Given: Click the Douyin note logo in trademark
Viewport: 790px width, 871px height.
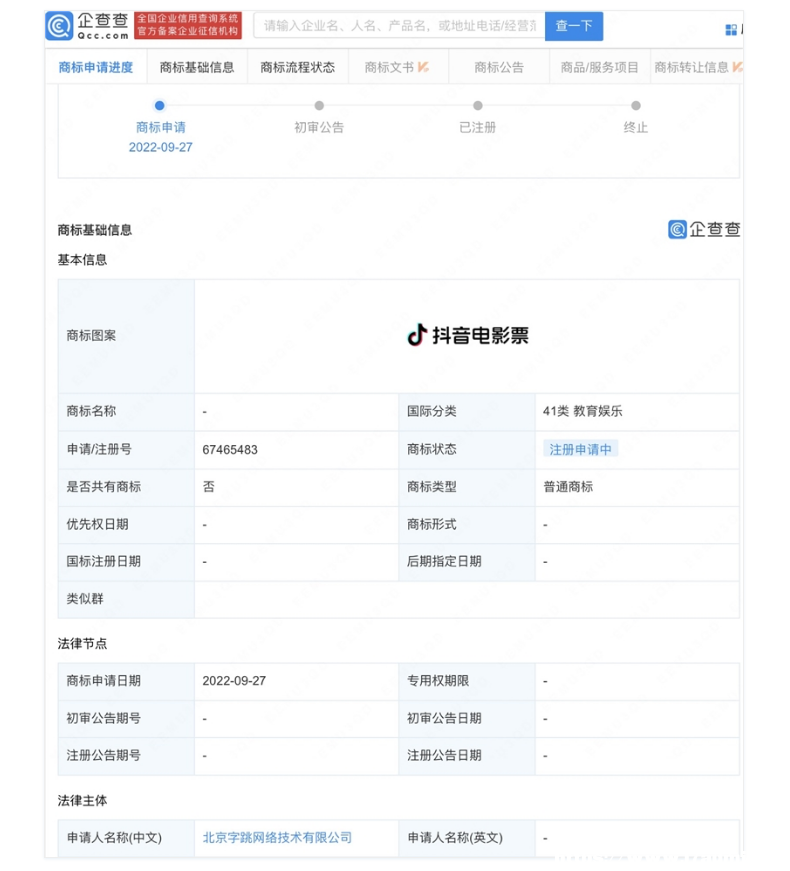Looking at the screenshot, I should point(417,335).
